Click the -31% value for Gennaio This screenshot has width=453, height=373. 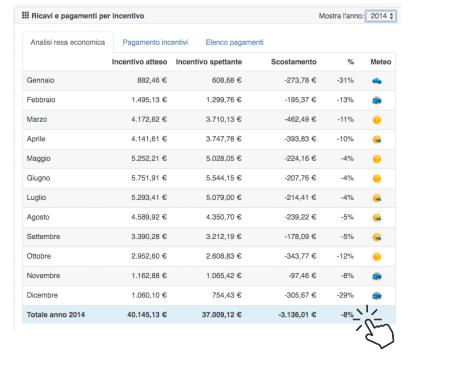(x=345, y=80)
